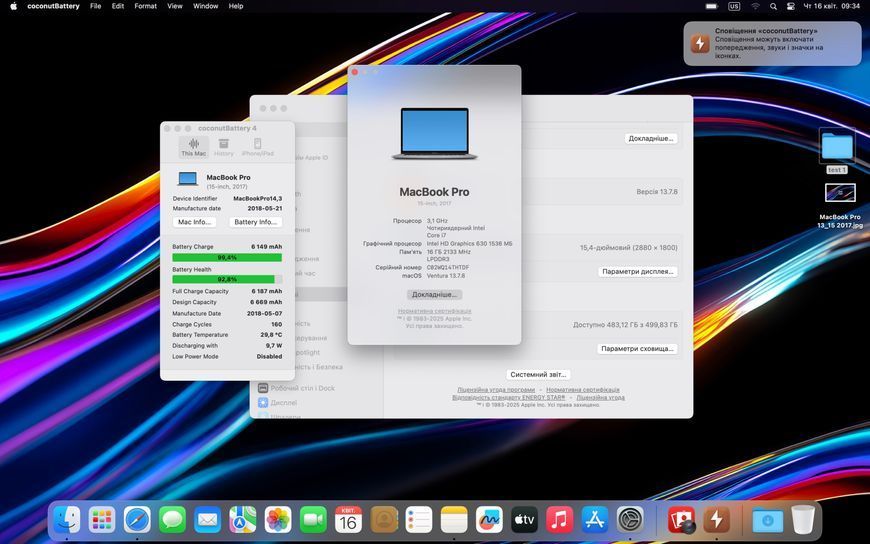Image resolution: width=870 pixels, height=544 pixels.
Task: Open the Edit menu
Action: (x=118, y=6)
